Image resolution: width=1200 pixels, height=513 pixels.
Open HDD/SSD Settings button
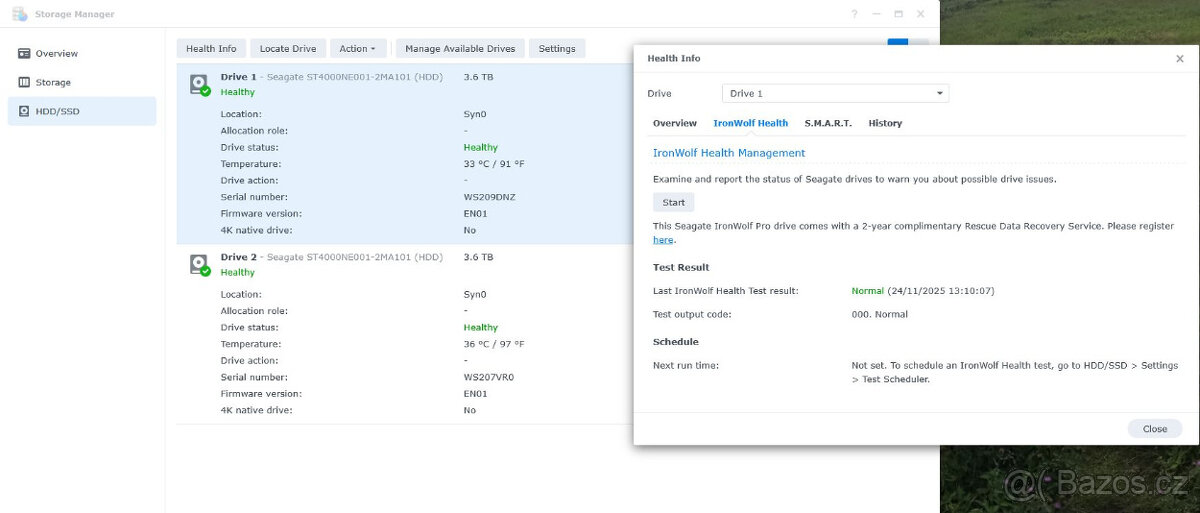[557, 48]
